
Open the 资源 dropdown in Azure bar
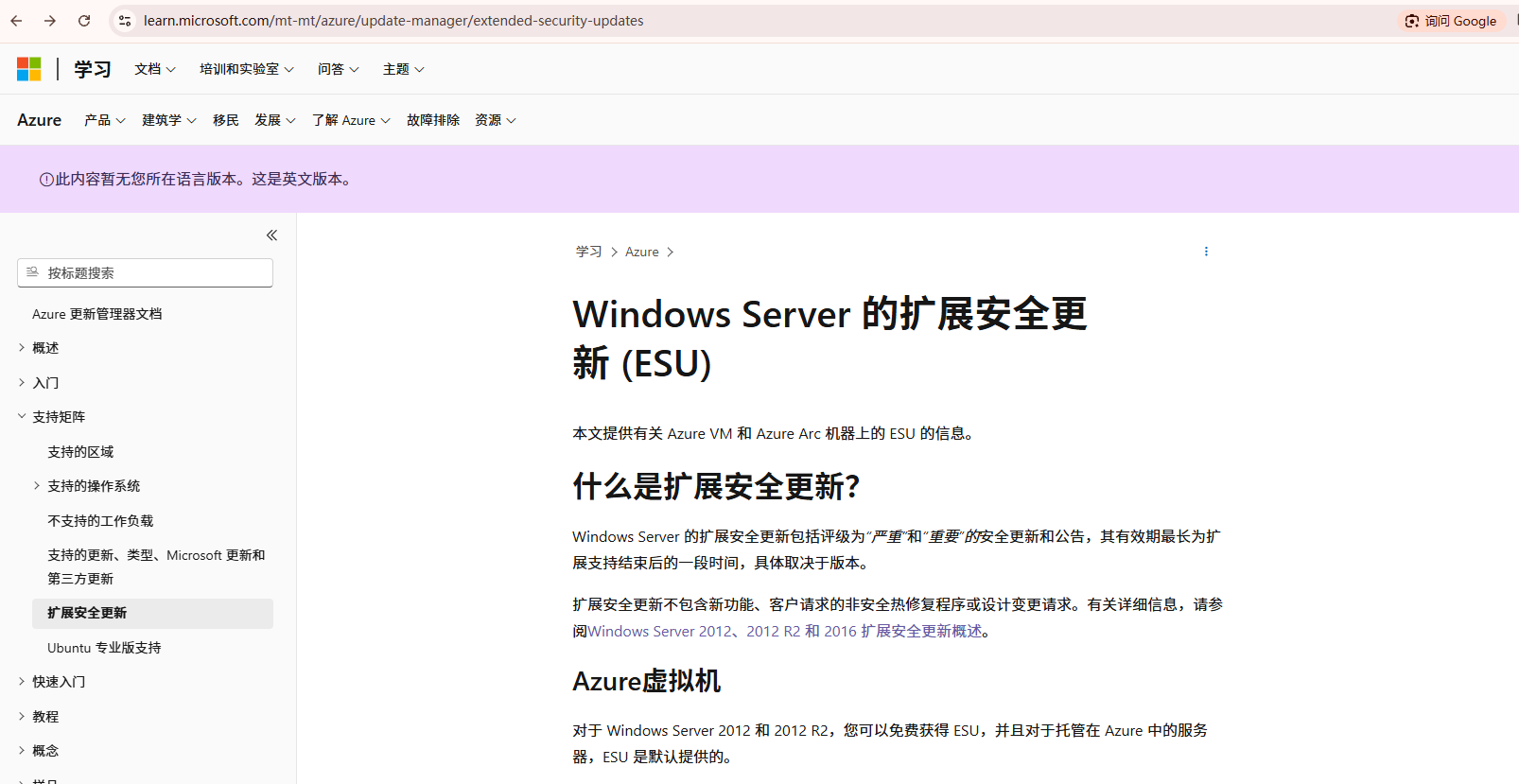tap(496, 120)
